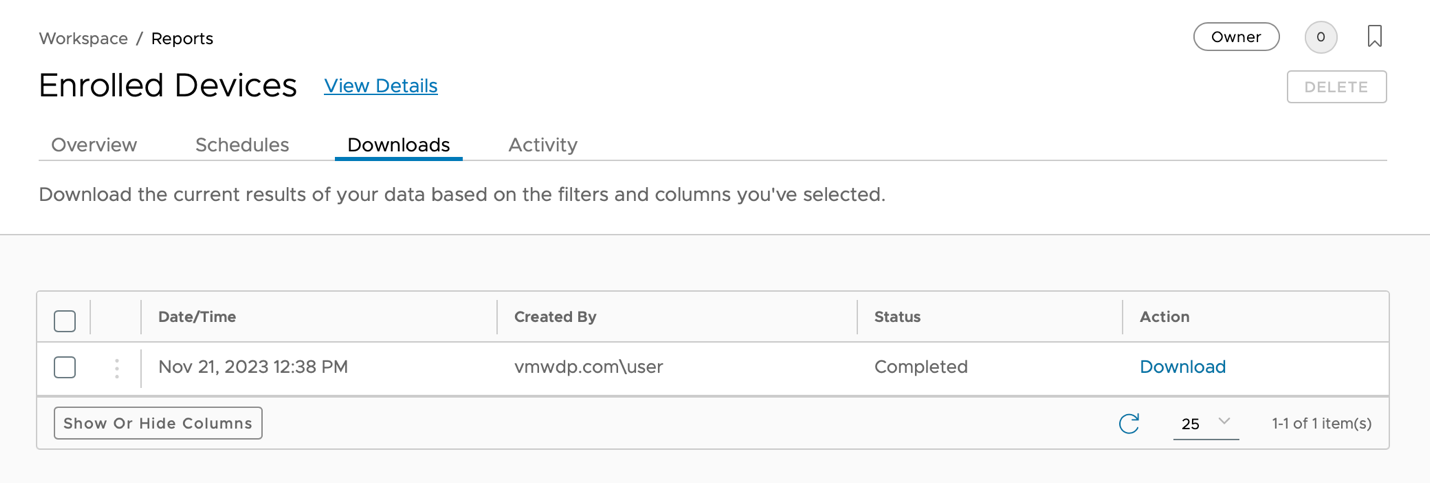Go to the Activity tab
Viewport: 1430px width, 483px height.
tap(543, 145)
